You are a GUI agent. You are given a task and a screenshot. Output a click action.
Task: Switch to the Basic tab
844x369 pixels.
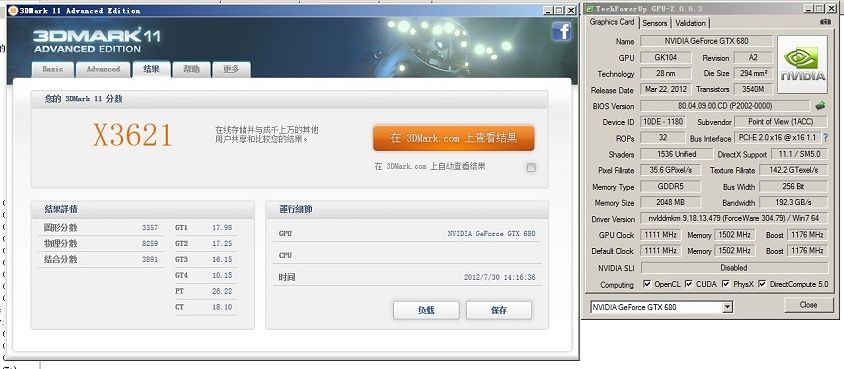click(x=53, y=69)
